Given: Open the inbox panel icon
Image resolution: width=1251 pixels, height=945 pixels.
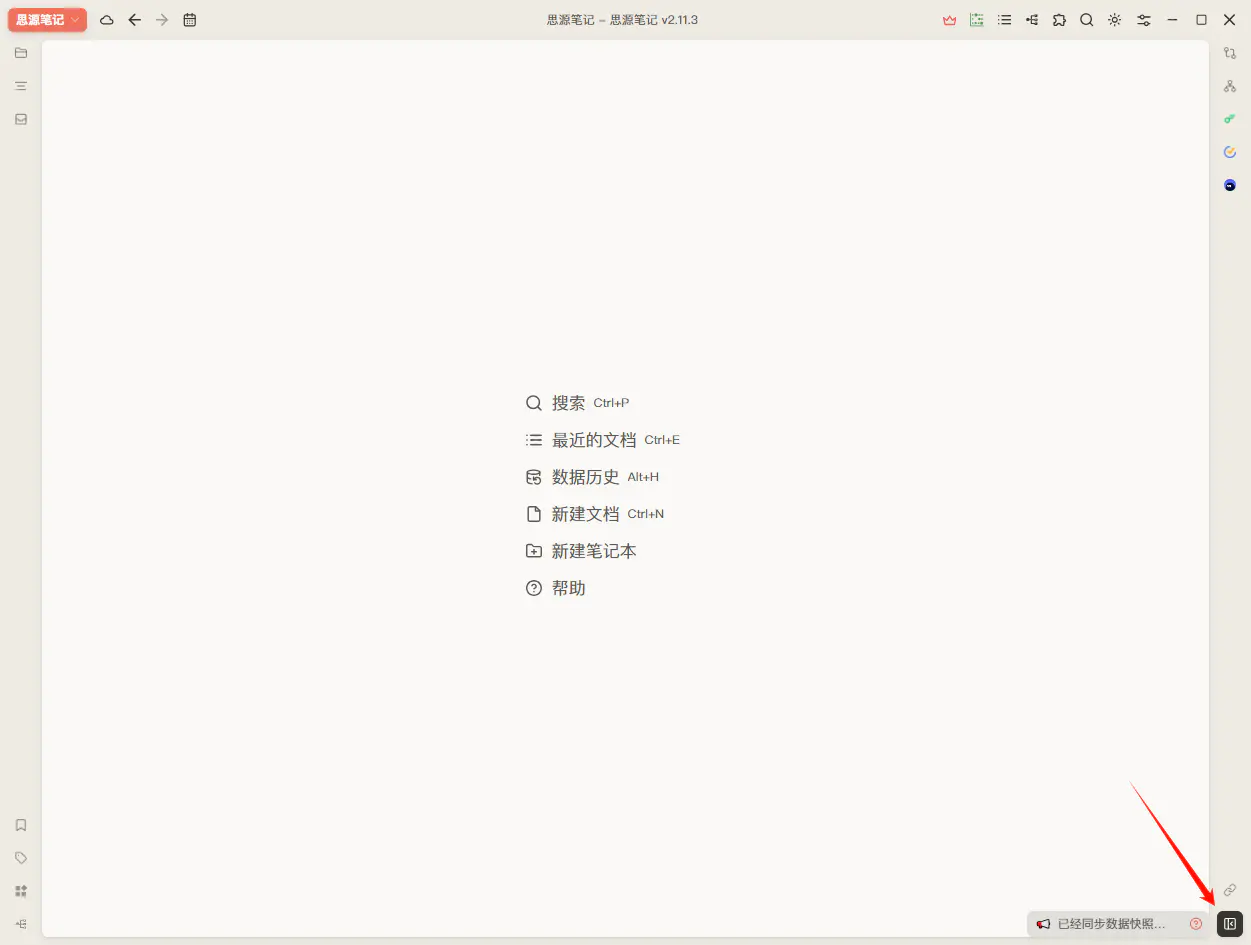Looking at the screenshot, I should (21, 119).
